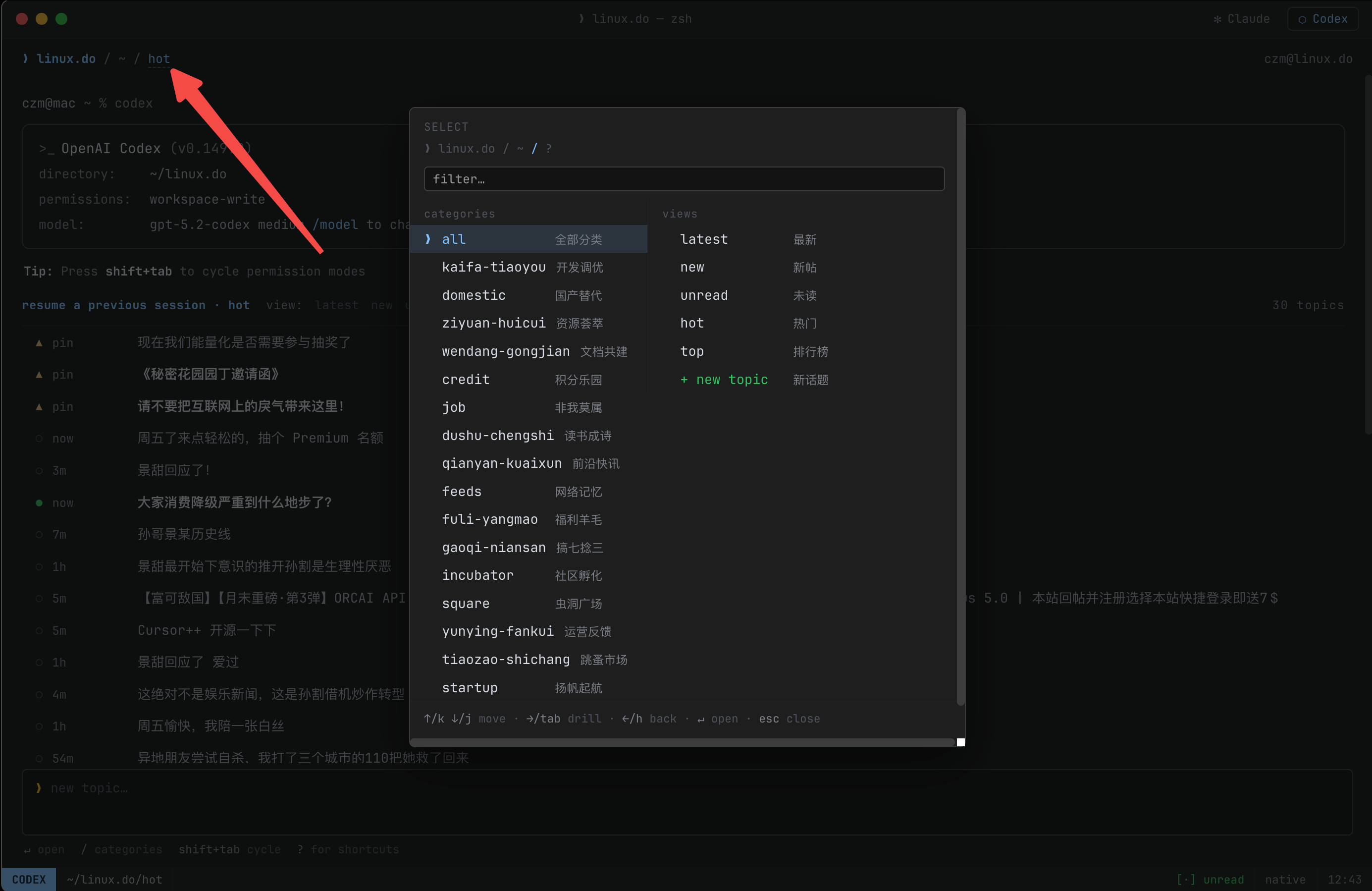Click the 'esc close' hint in dialog footer
1372x891 pixels.
[x=789, y=719]
